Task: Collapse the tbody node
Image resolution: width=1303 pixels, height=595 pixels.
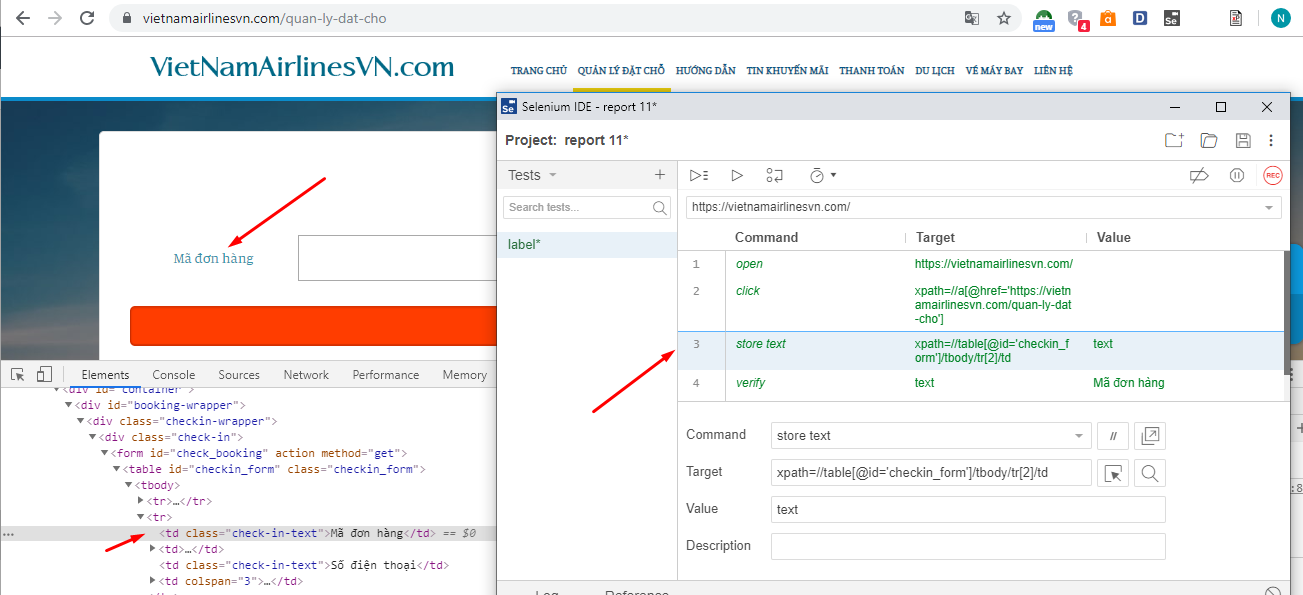Action: (x=129, y=485)
